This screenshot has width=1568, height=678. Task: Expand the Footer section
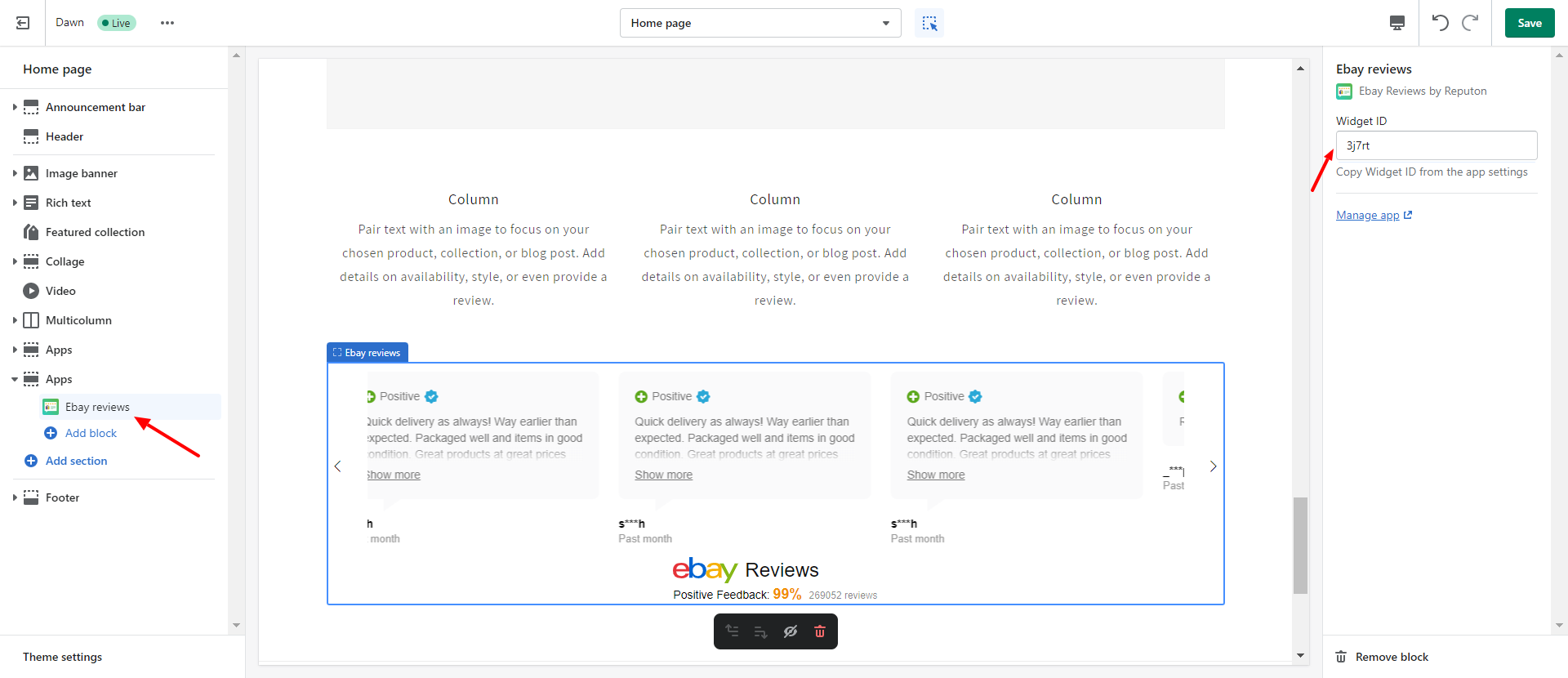[15, 497]
